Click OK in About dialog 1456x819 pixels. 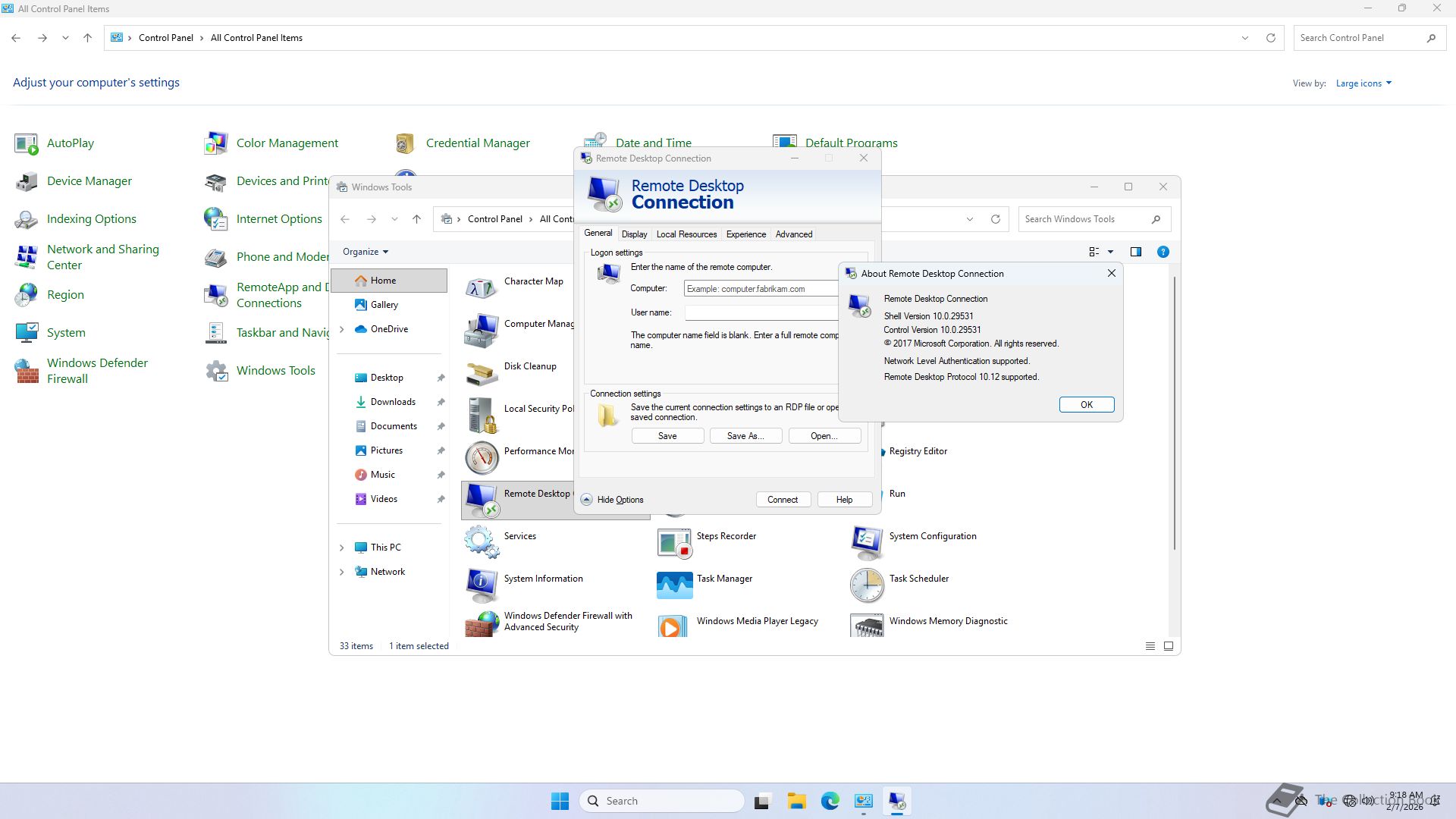(1086, 405)
